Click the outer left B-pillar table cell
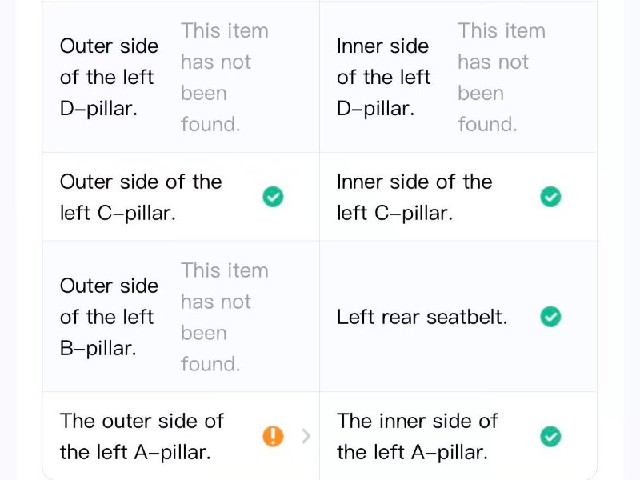This screenshot has height=480, width=640. click(x=181, y=317)
